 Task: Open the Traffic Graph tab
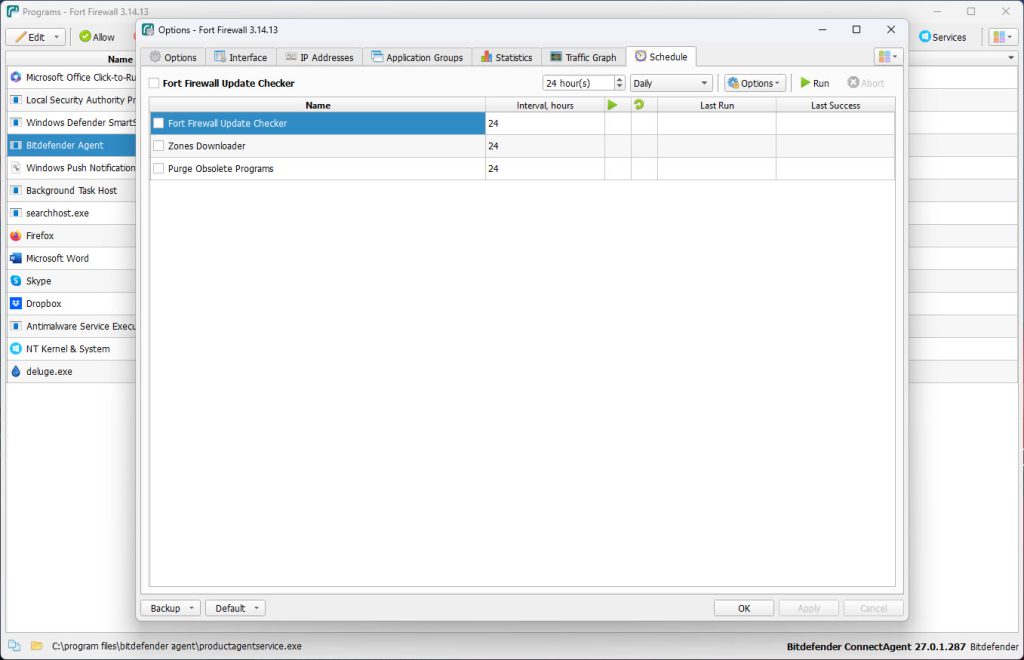pyautogui.click(x=583, y=57)
